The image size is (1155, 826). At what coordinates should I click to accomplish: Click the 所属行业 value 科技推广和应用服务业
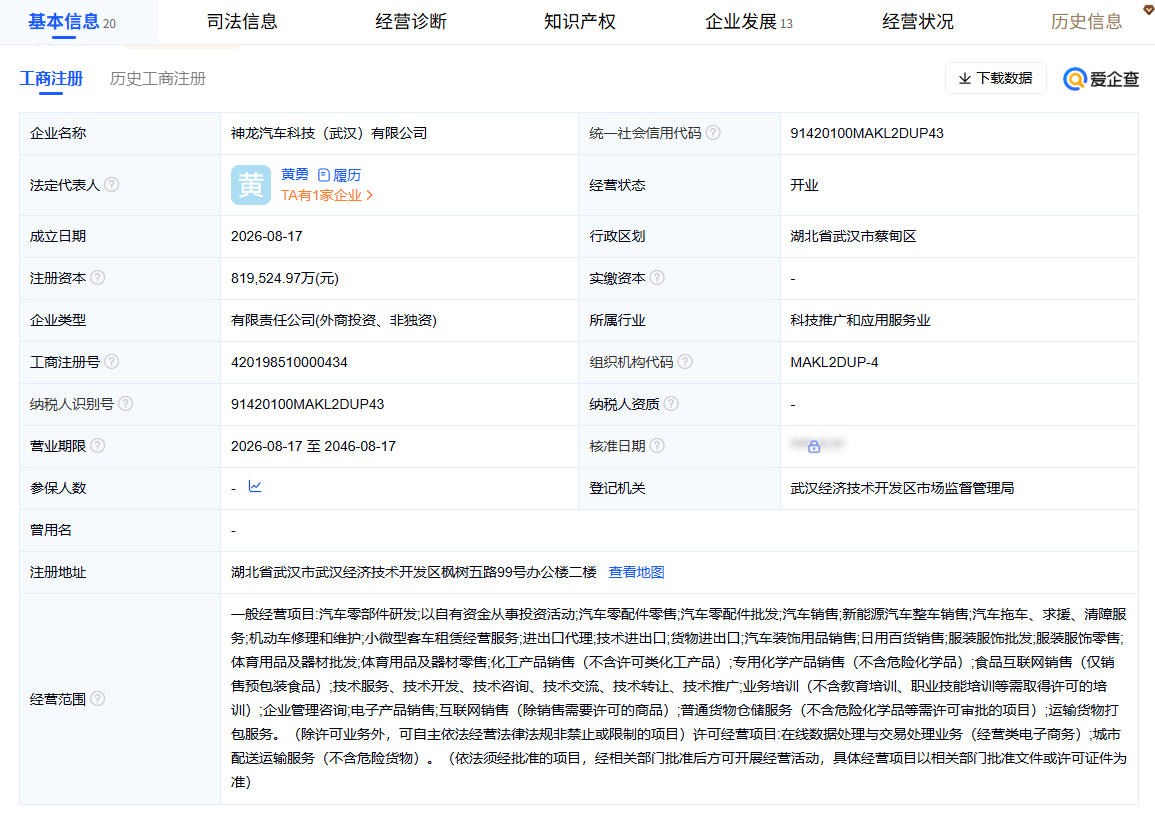click(x=860, y=321)
